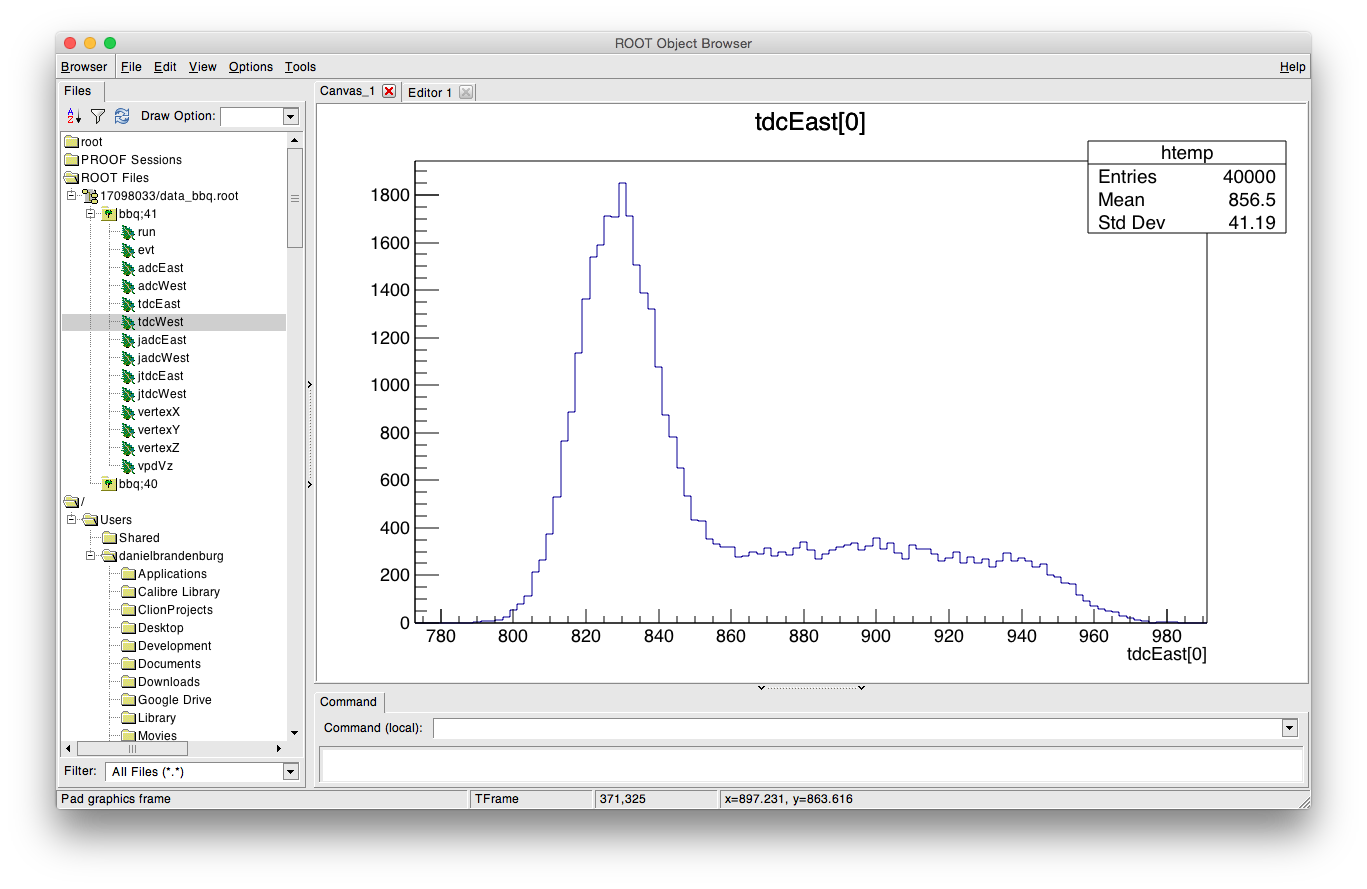
Task: Collapse the bbq;41 tree node
Action: [90, 214]
